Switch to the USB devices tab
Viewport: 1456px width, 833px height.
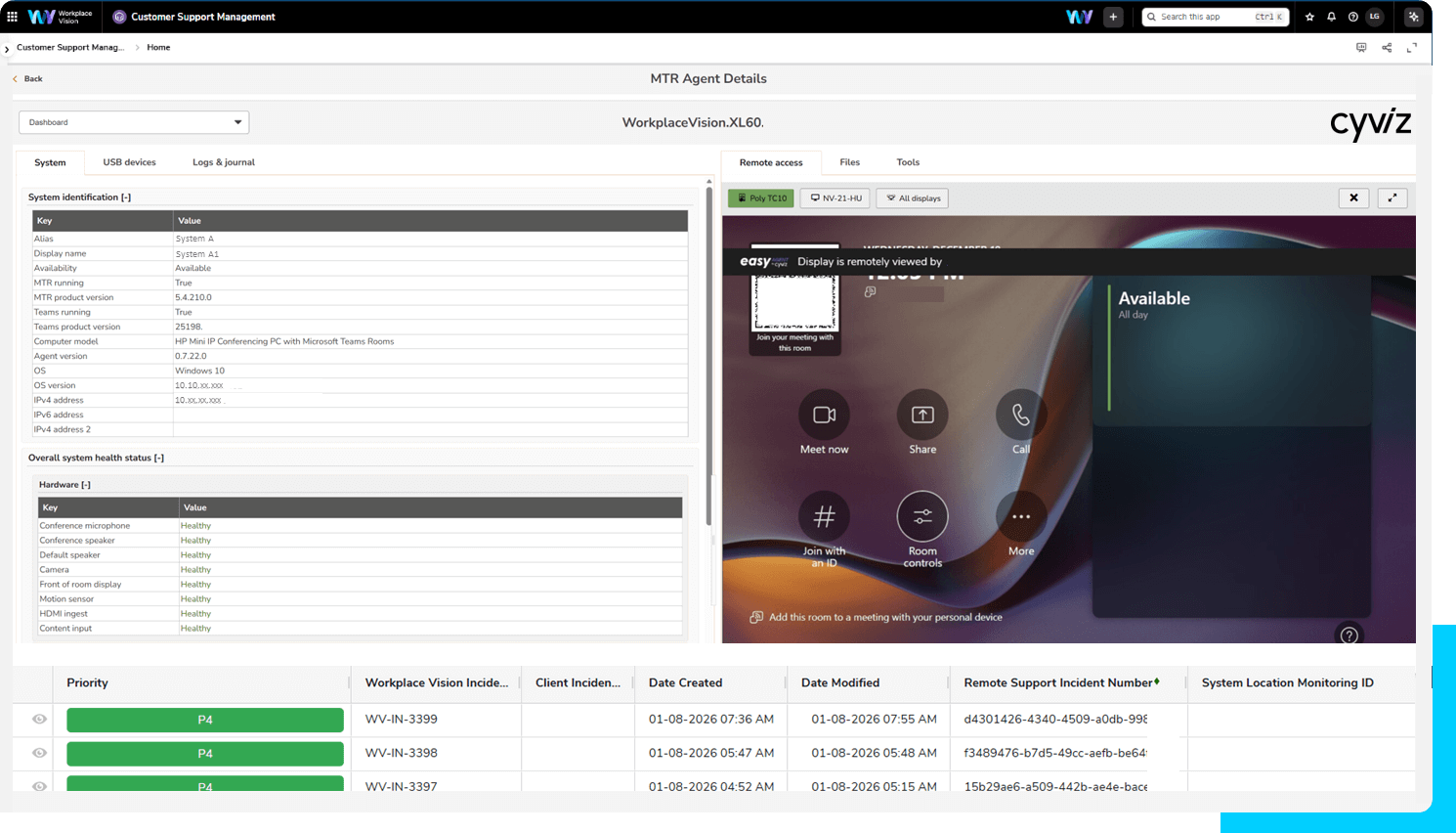coord(129,162)
